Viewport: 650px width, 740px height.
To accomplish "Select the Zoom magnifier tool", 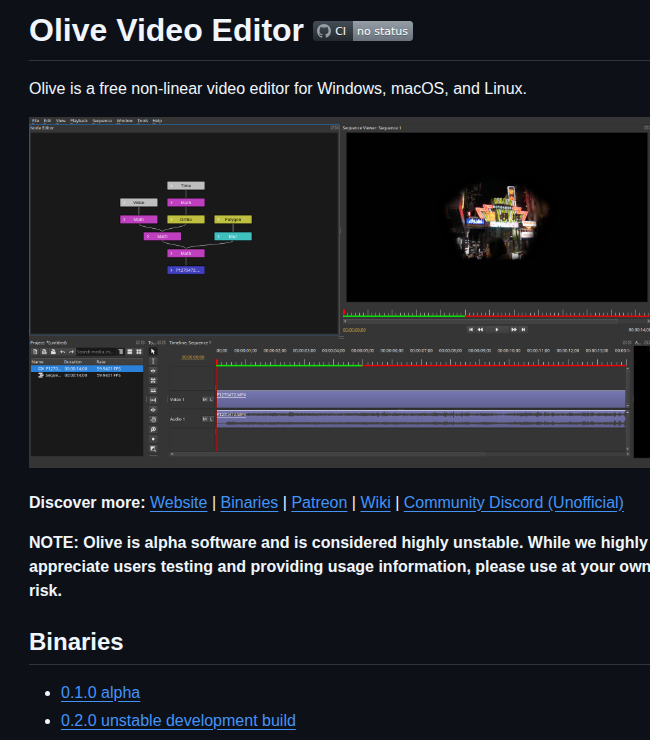I will coord(152,429).
